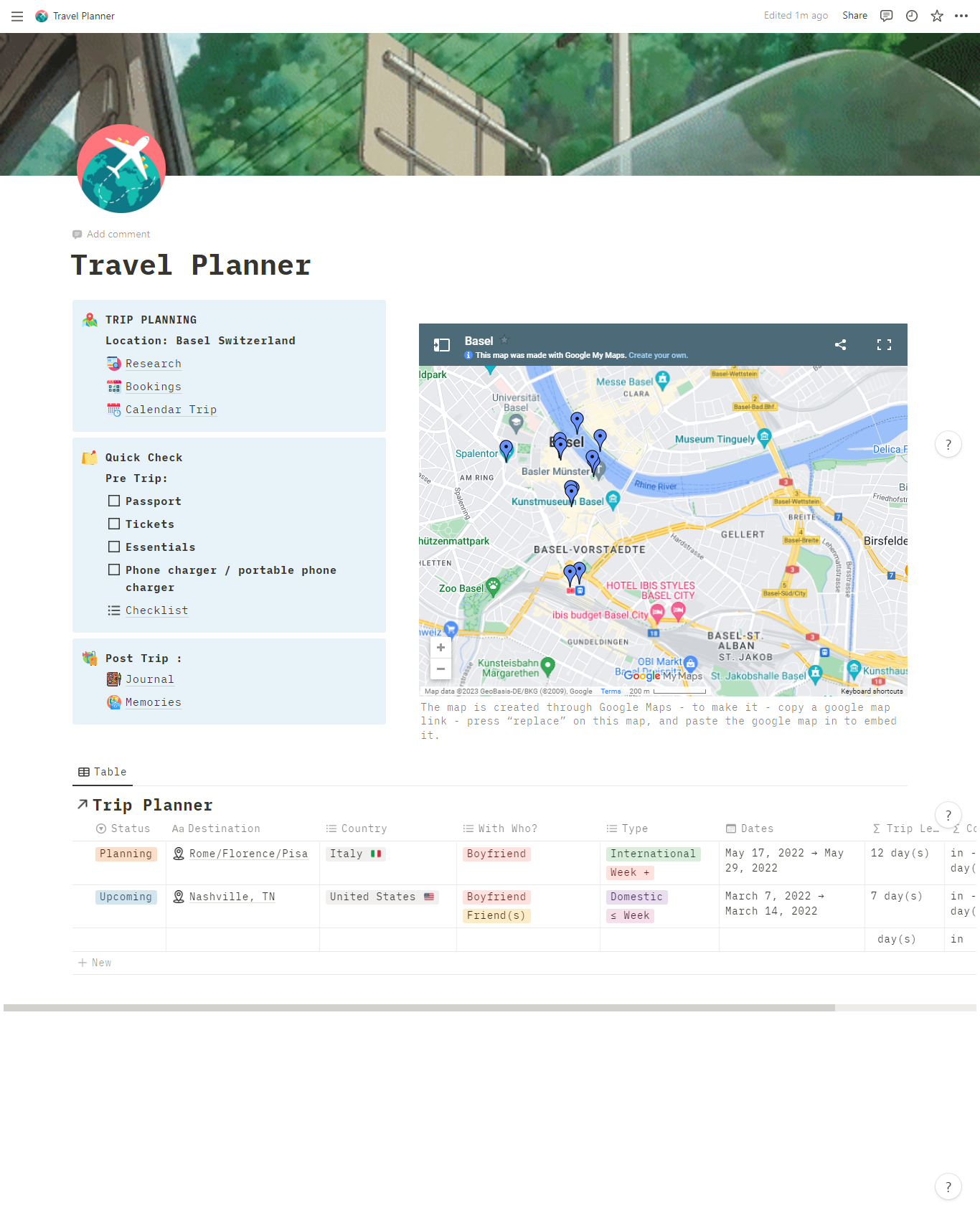Click the International type tag
Viewport: 980px width, 1218px height.
pyautogui.click(x=653, y=854)
